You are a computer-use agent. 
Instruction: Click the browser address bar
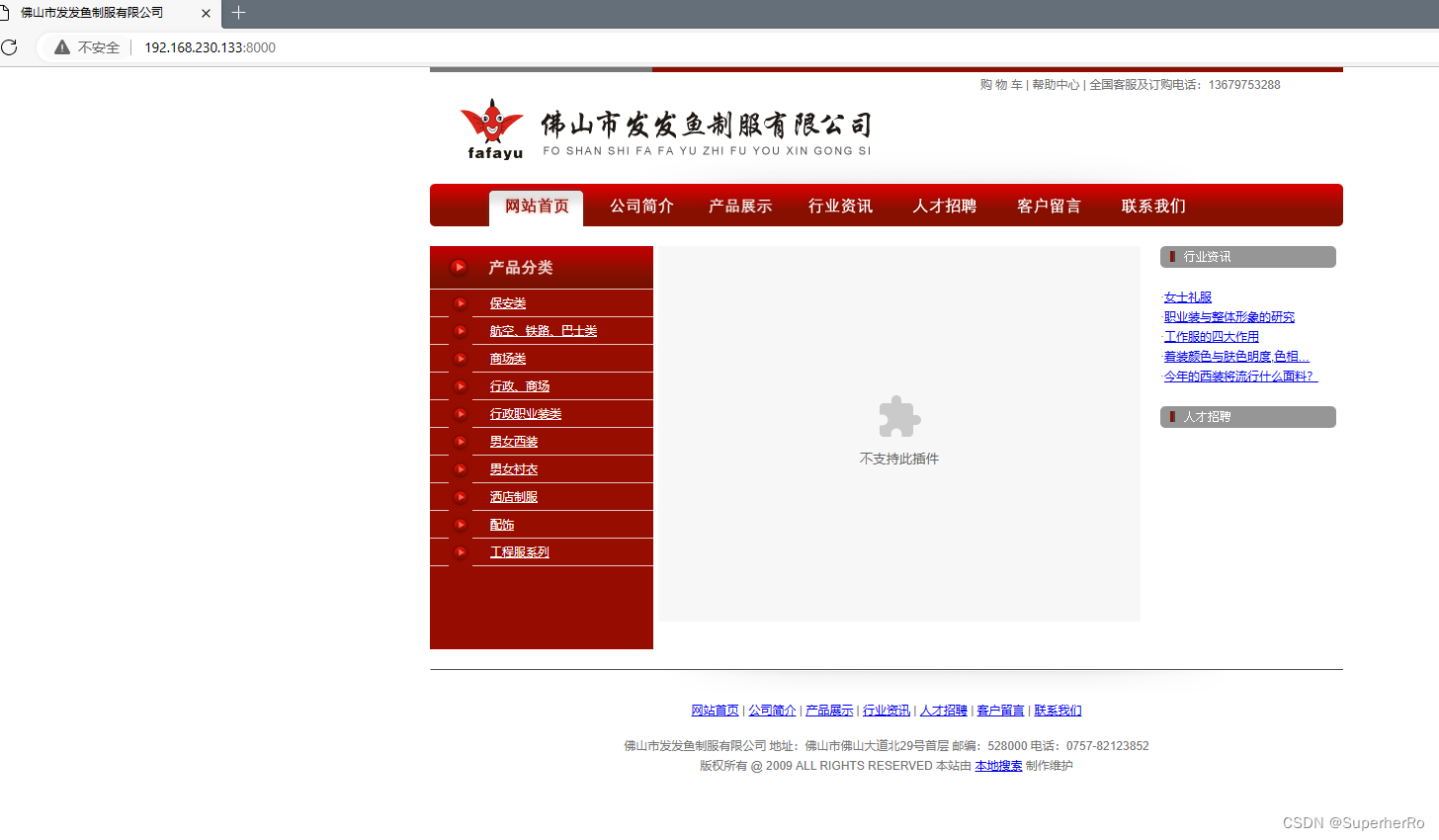coord(210,46)
